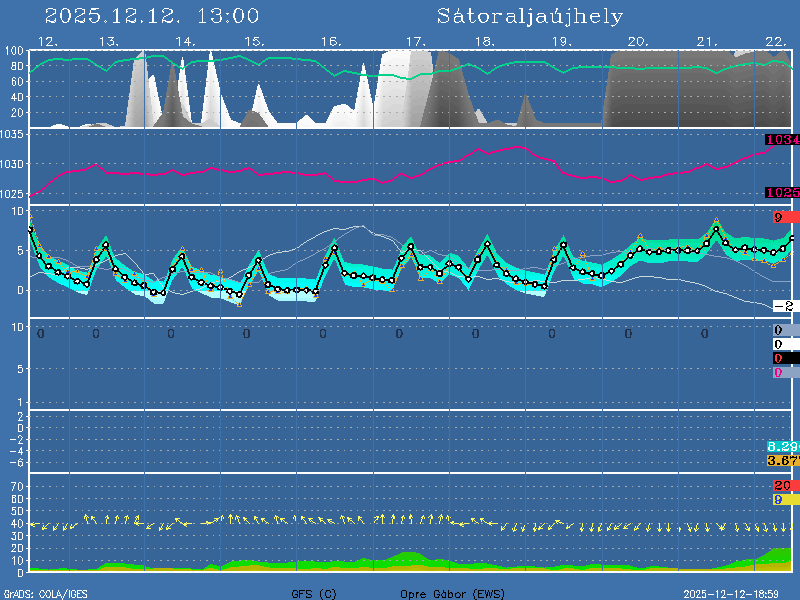Click the magenta precipitation 0 badge
Screen dimensions: 800x600
pos(780,372)
